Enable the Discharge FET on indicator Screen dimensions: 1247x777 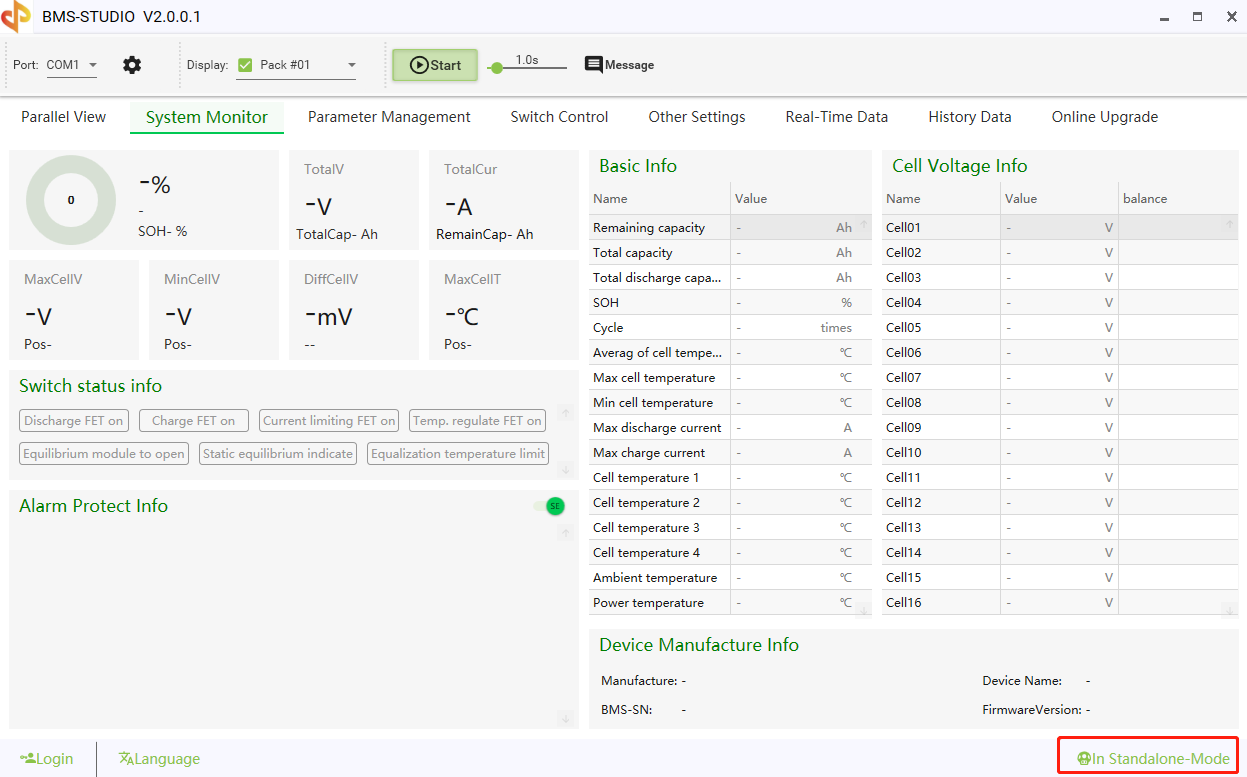click(73, 420)
